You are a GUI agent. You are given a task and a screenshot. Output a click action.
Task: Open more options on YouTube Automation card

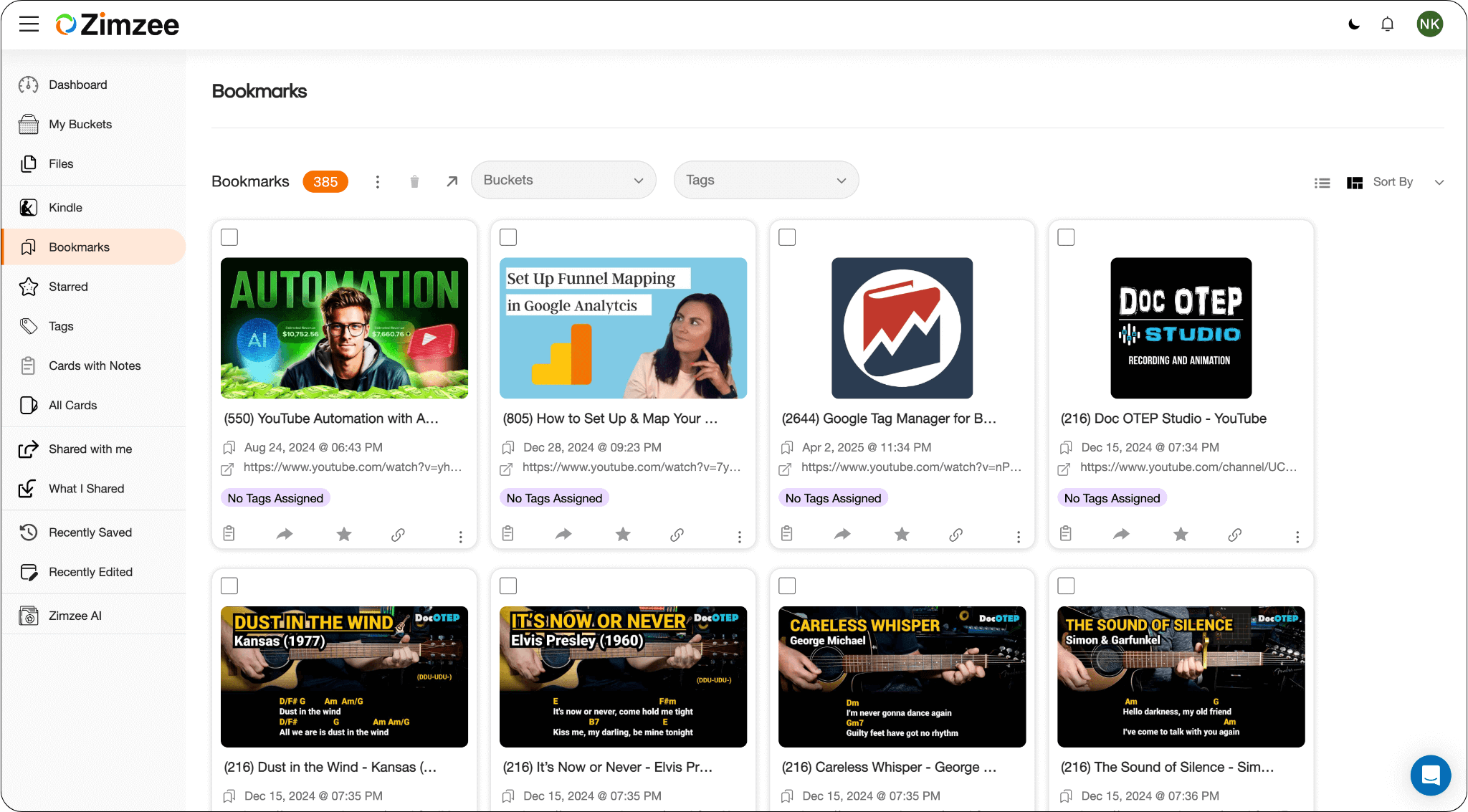[461, 537]
